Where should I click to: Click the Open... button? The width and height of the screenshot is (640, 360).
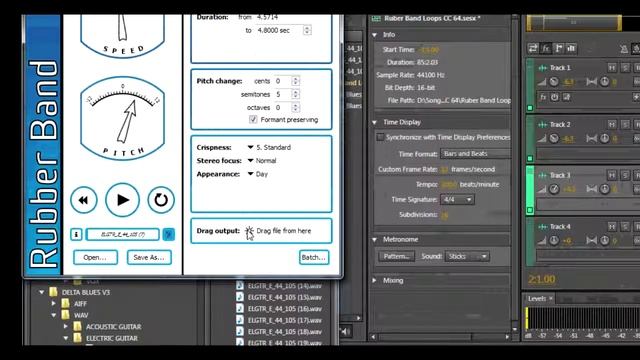(95, 258)
